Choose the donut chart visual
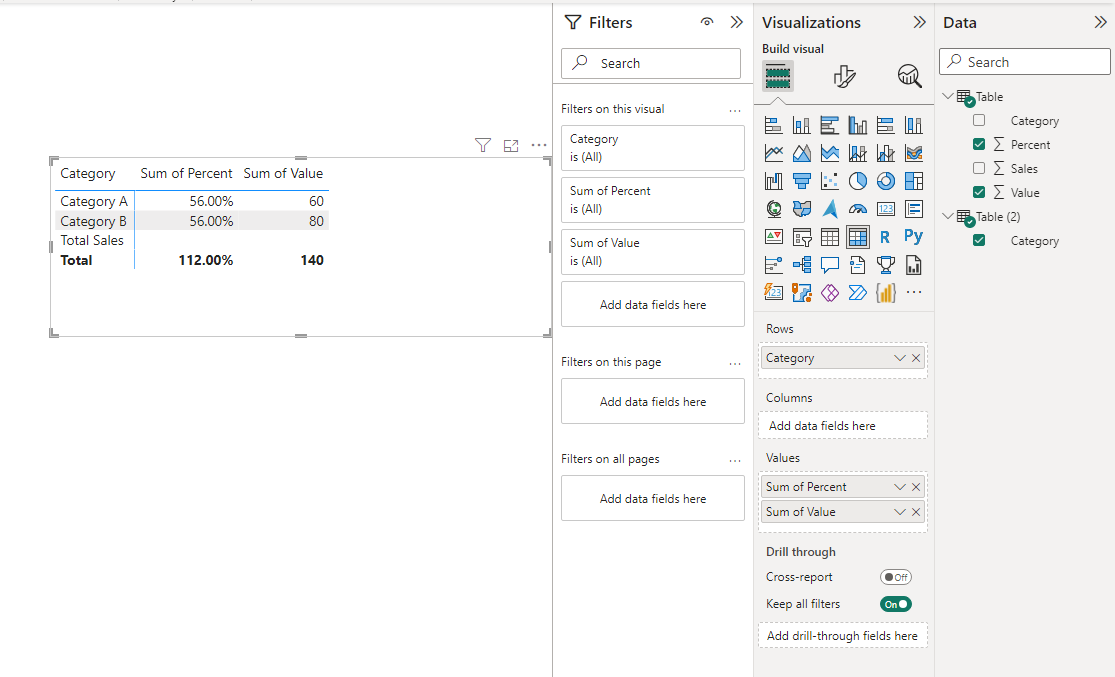The height and width of the screenshot is (677, 1115). pyautogui.click(x=885, y=181)
